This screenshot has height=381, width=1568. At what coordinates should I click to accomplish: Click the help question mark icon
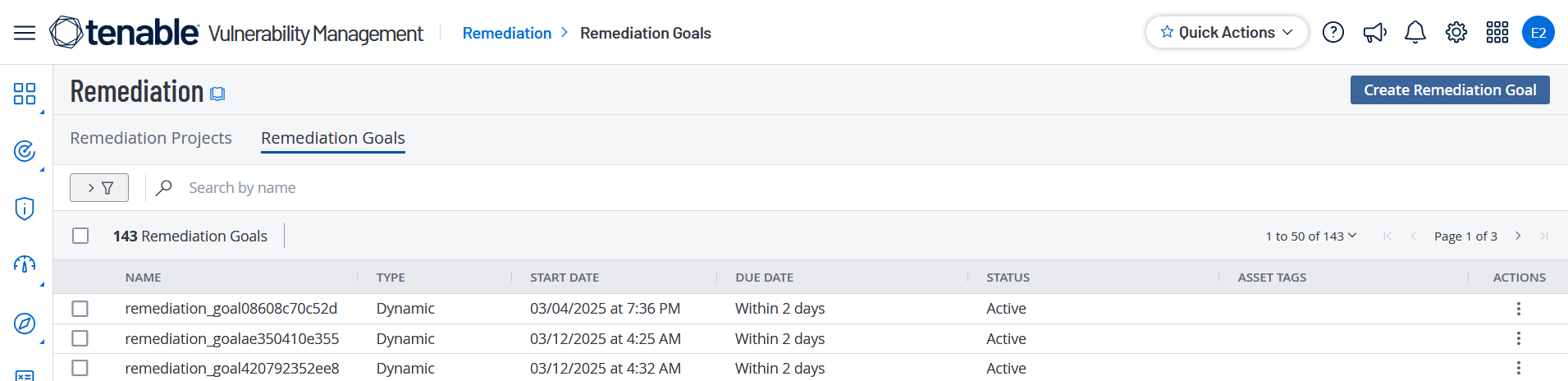click(x=1333, y=33)
